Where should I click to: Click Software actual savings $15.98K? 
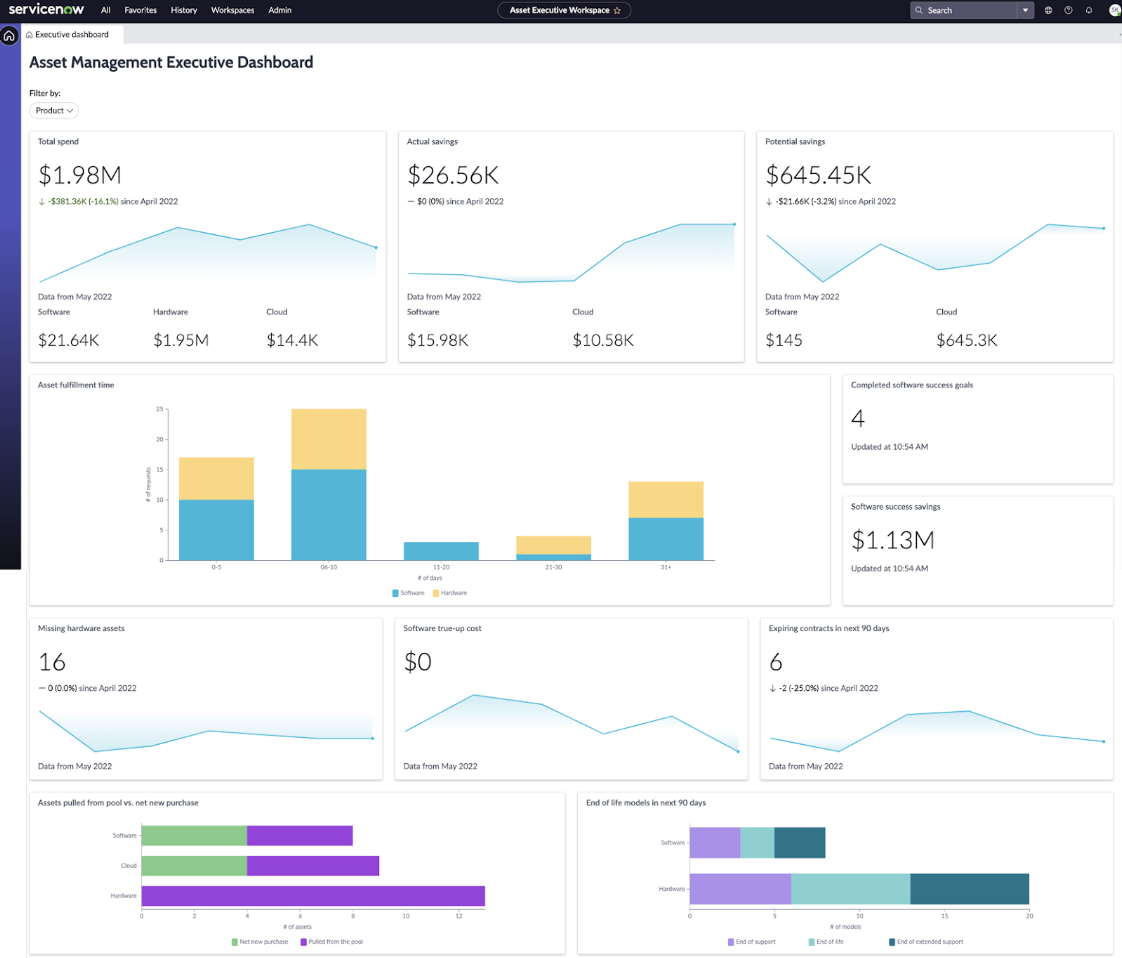438,341
